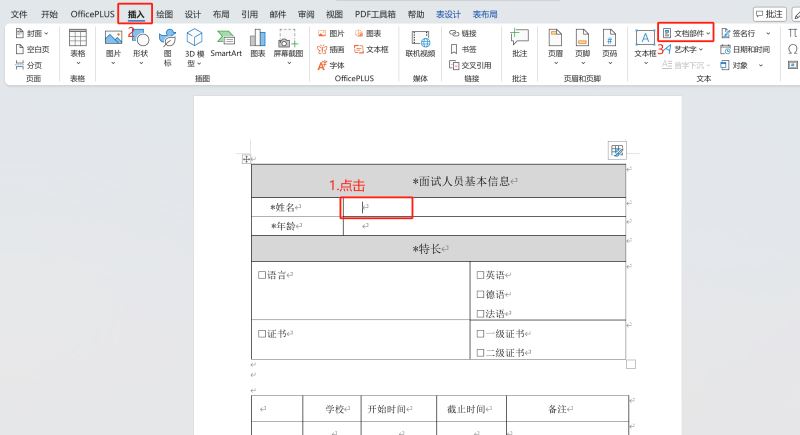
Task: Click the 学校 header cell
Action: point(332,408)
